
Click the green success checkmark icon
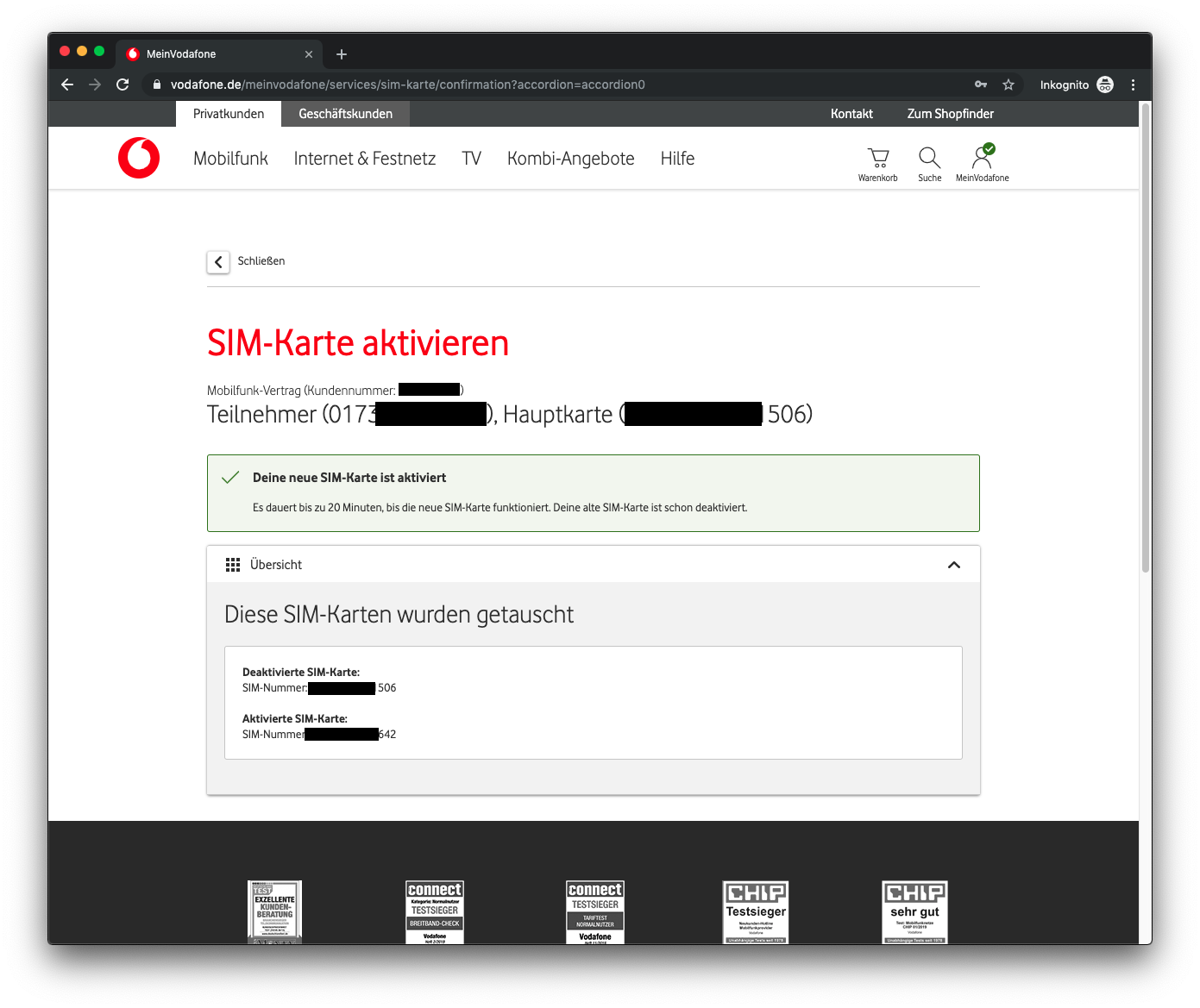coord(230,478)
